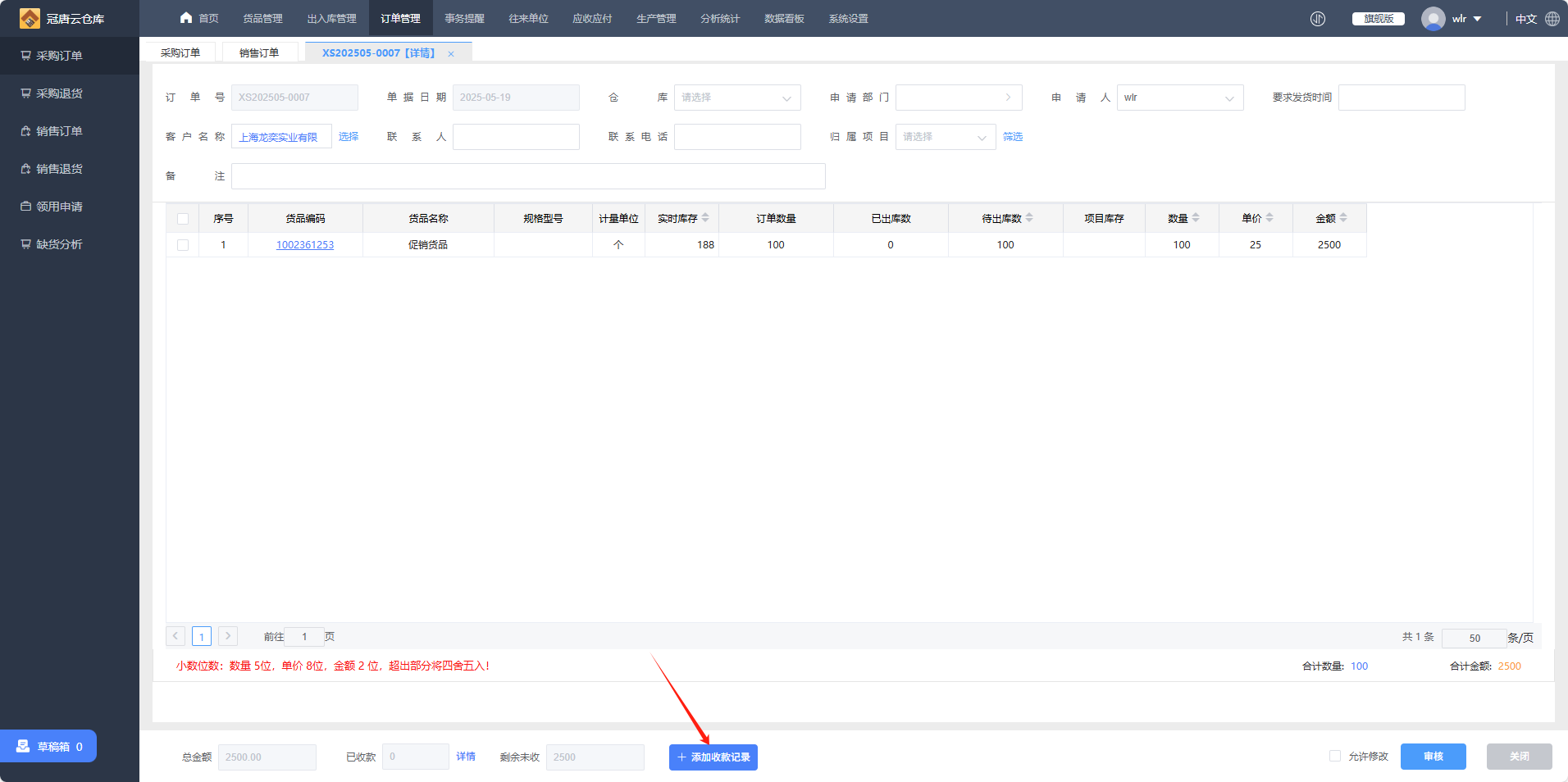Click the circular icon left of 旗舰版
1568x782 pixels.
1318,19
